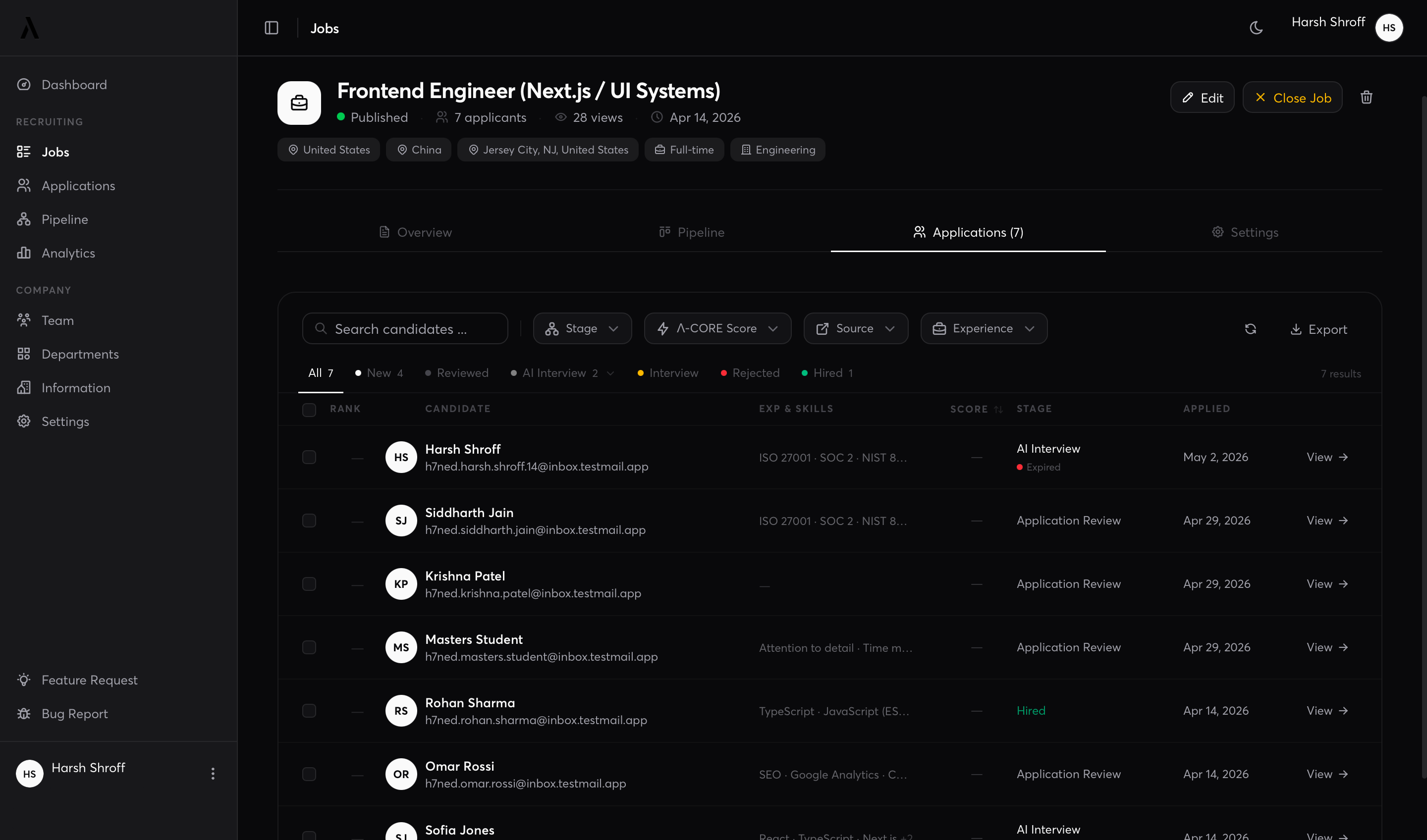Image resolution: width=1427 pixels, height=840 pixels.
Task: Filter by the Interview status tab
Action: click(x=667, y=373)
